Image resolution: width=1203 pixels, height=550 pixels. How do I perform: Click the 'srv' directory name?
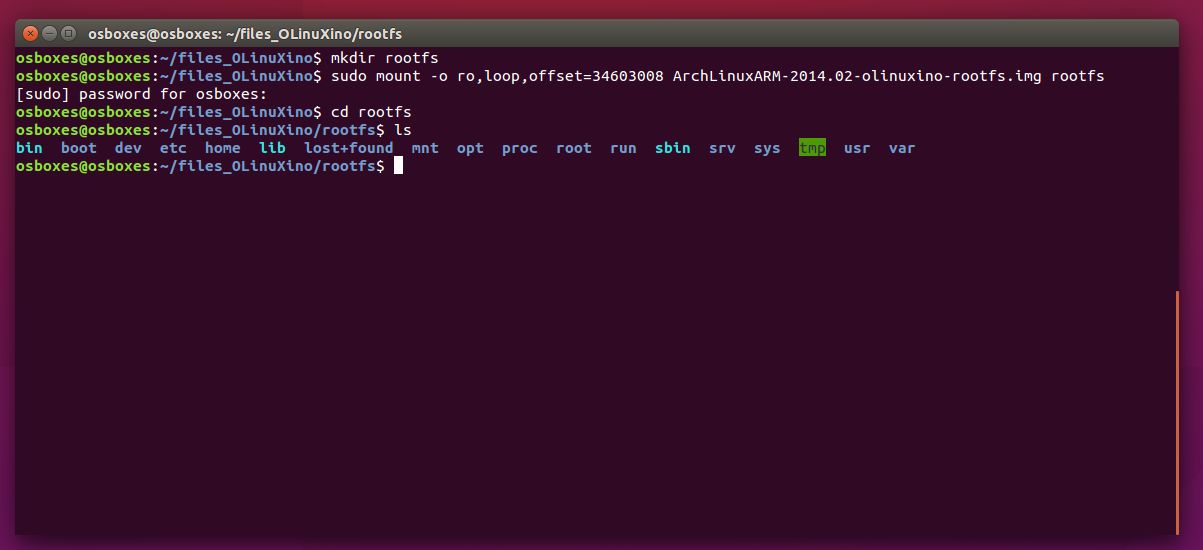pos(722,148)
